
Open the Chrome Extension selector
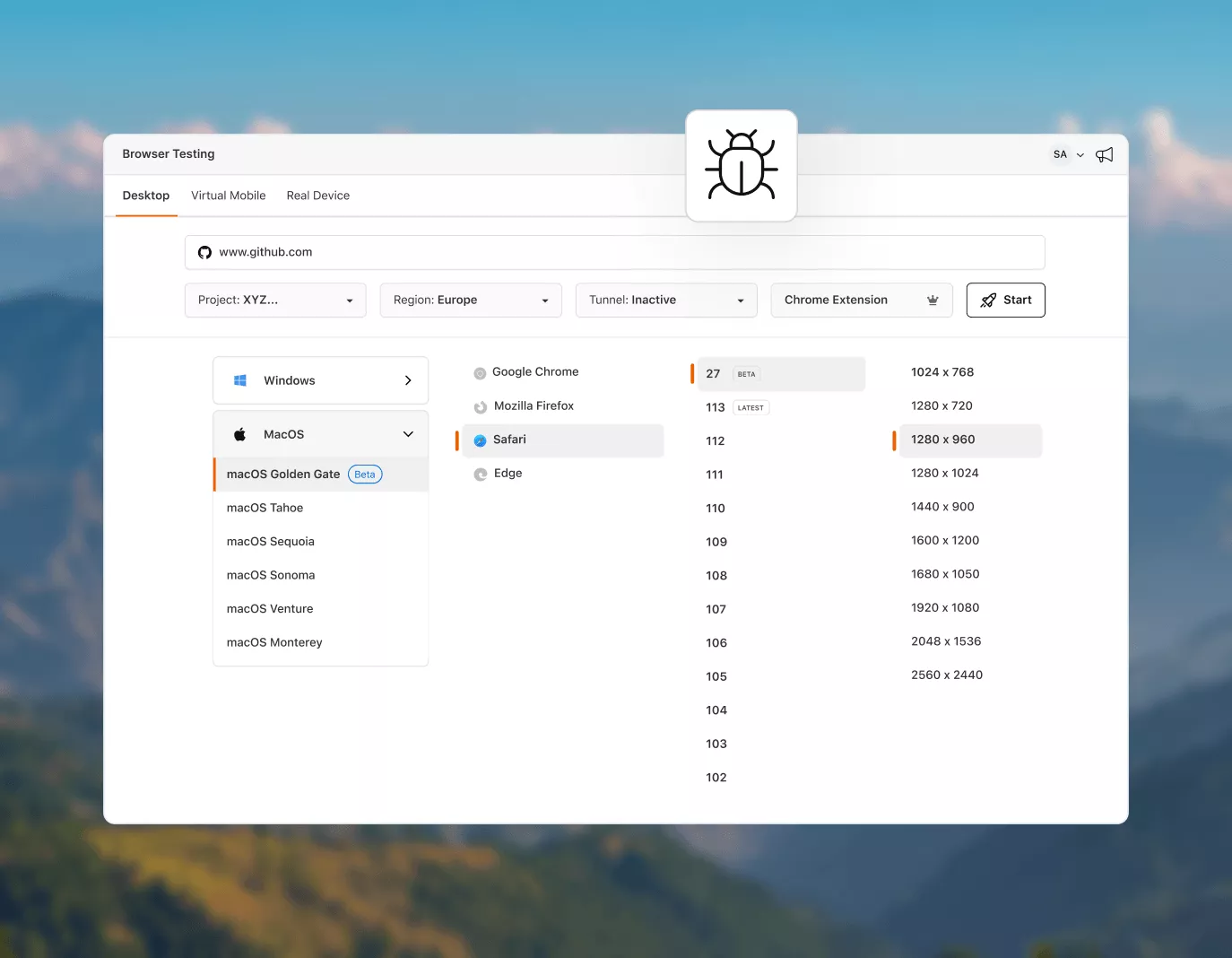point(862,300)
